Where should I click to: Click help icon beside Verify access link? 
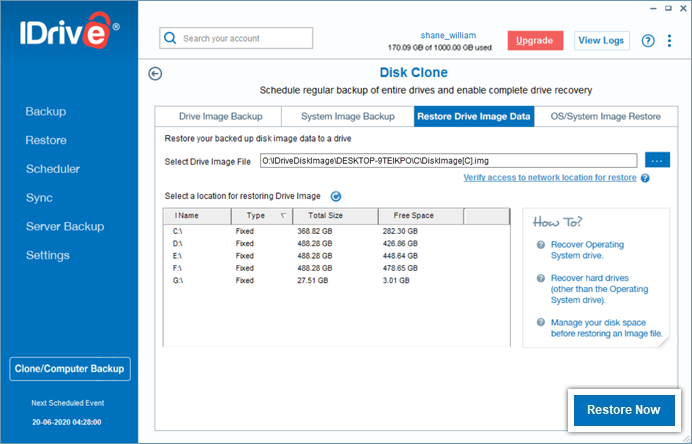pyautogui.click(x=645, y=178)
